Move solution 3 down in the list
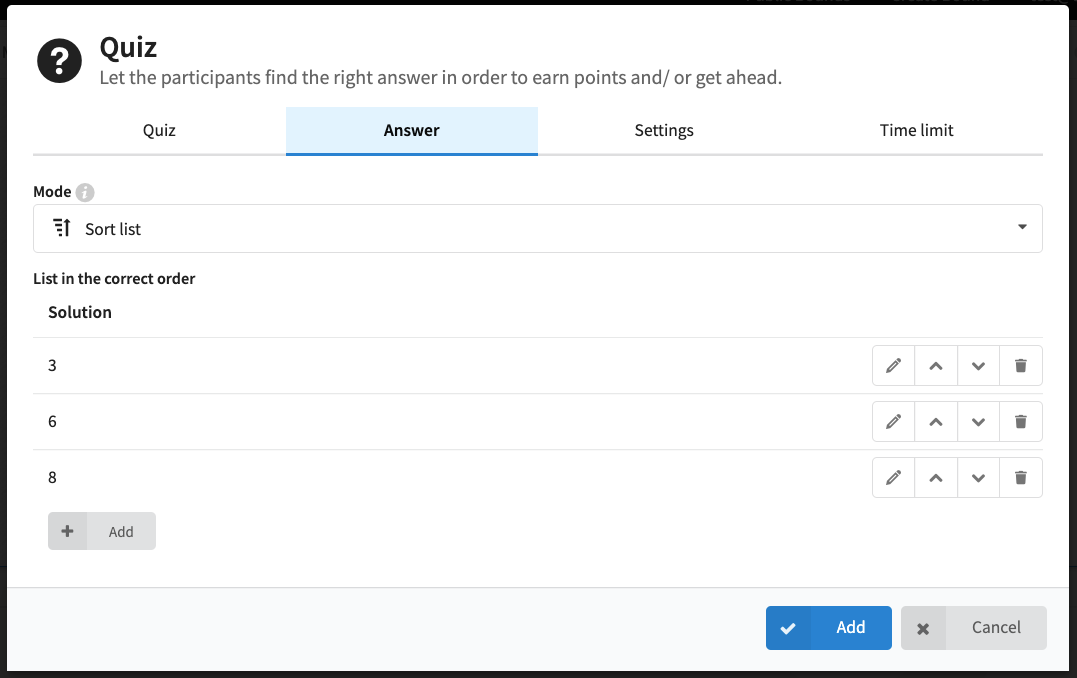 pyautogui.click(x=978, y=365)
